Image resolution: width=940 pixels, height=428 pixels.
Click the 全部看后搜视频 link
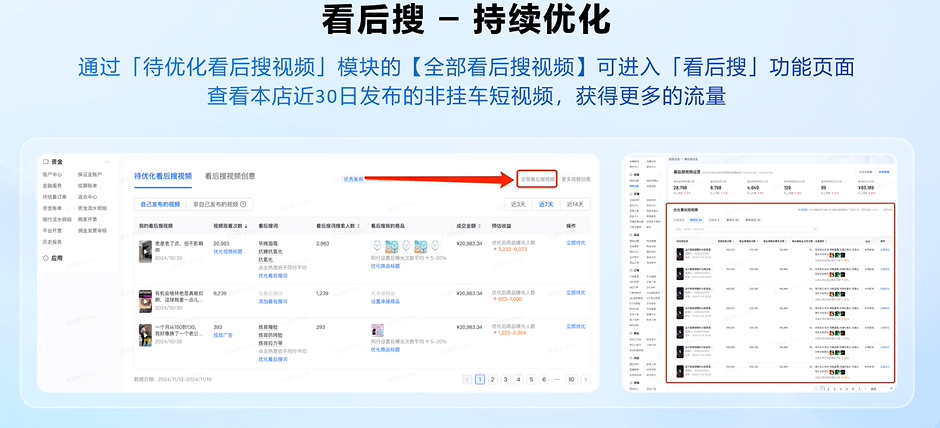pyautogui.click(x=536, y=179)
